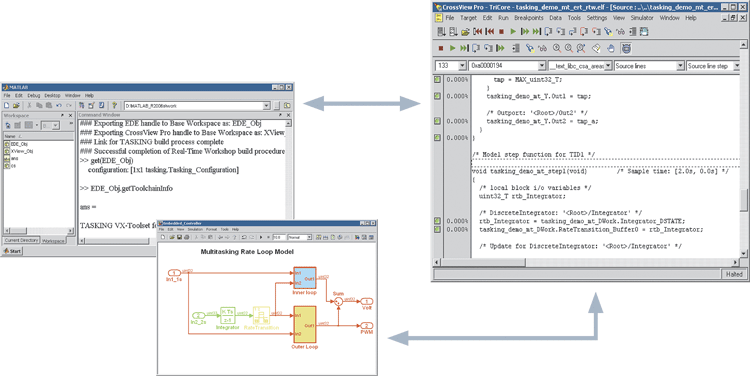Viewport: 750px width, 376px height.
Task: Click the red stop icon in CrossView top toolbar
Action: click(501, 32)
